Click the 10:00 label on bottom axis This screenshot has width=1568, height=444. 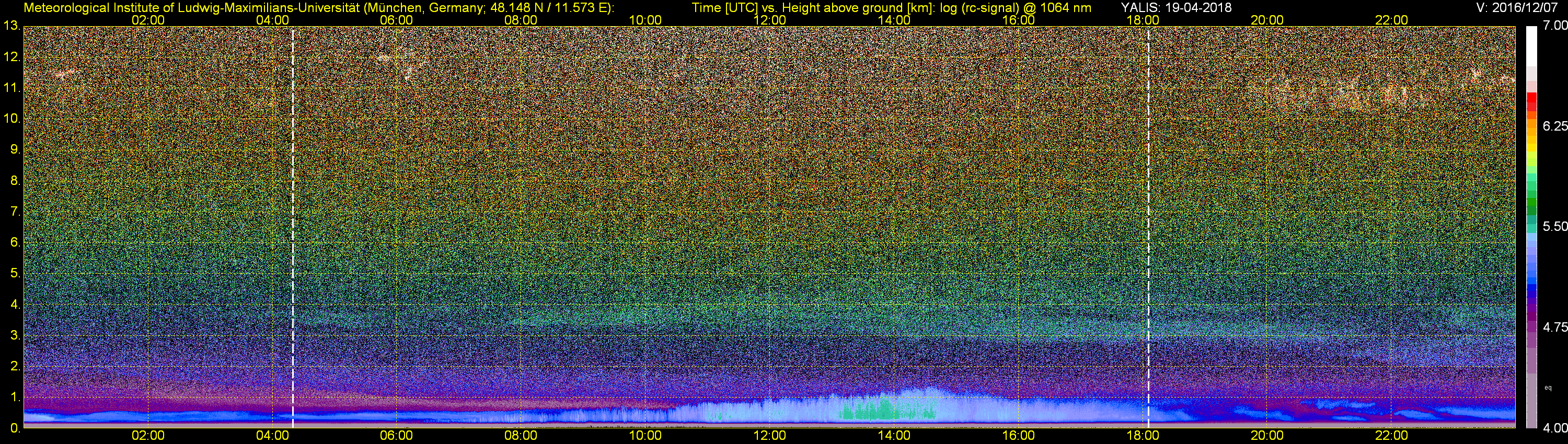[645, 436]
